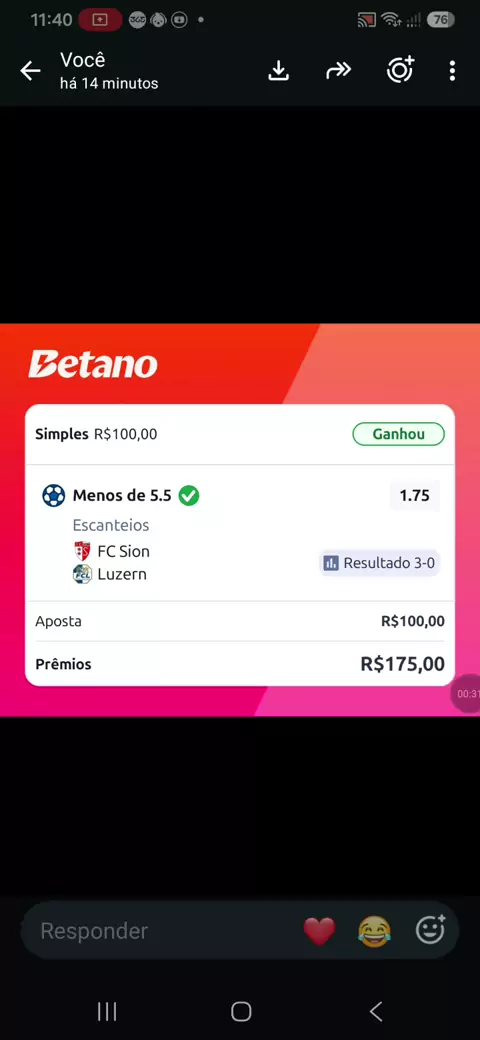Tap the soccer ball icon
This screenshot has height=1040, width=480.
pos(54,495)
